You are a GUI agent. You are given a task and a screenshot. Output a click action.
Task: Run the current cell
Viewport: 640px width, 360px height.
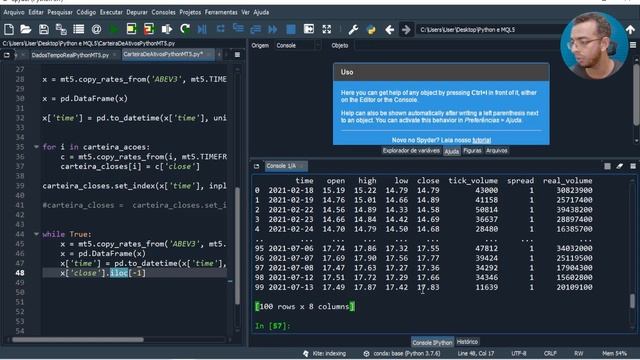pyautogui.click(x=131, y=29)
